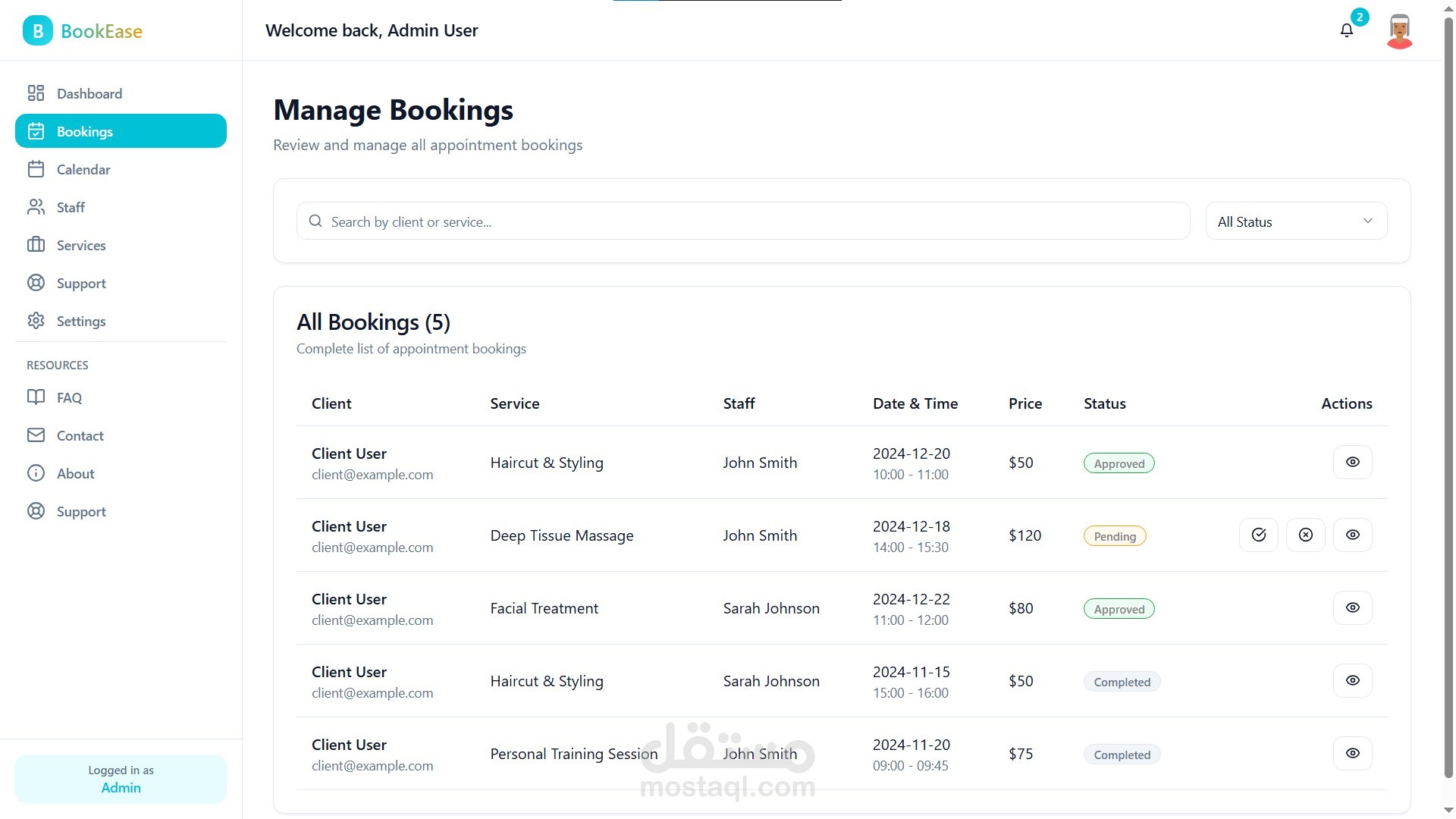Open the notifications bell icon

1347,30
